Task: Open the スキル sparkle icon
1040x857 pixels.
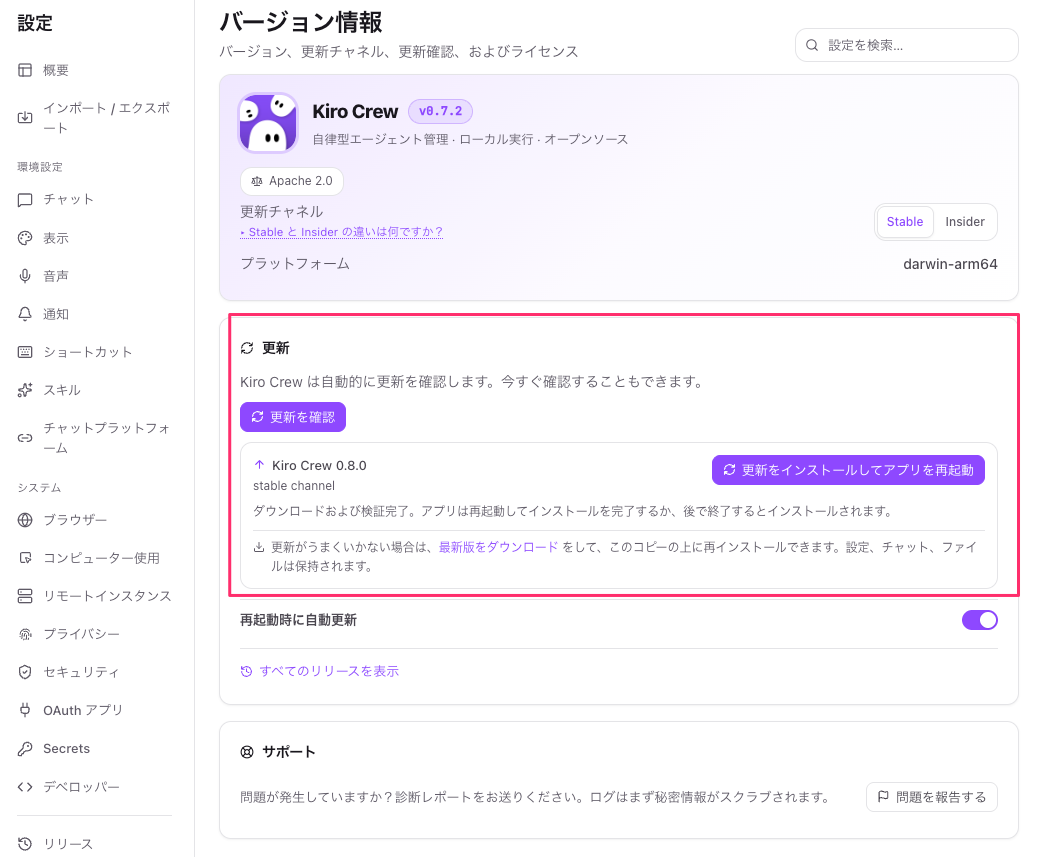Action: click(x=25, y=390)
